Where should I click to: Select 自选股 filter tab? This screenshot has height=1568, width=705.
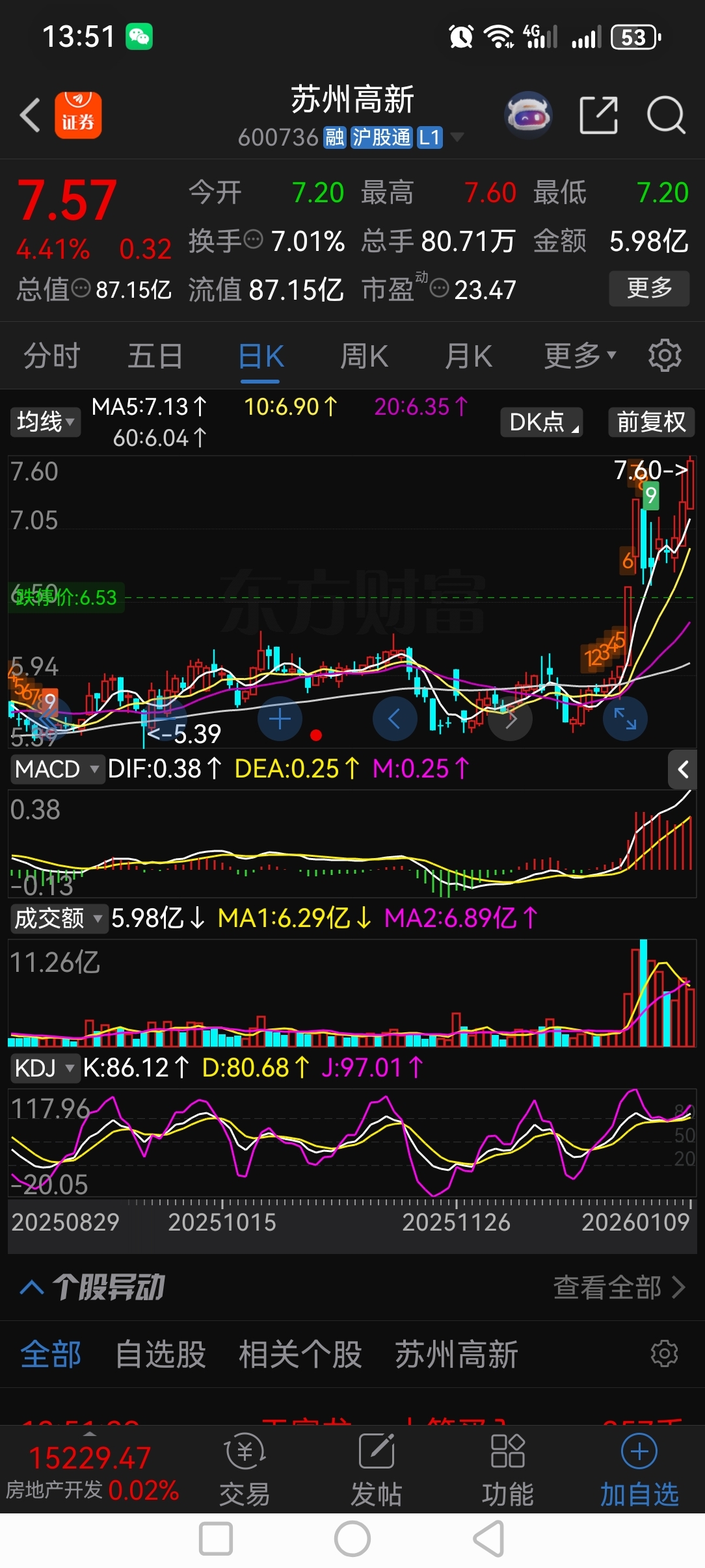[x=161, y=1355]
